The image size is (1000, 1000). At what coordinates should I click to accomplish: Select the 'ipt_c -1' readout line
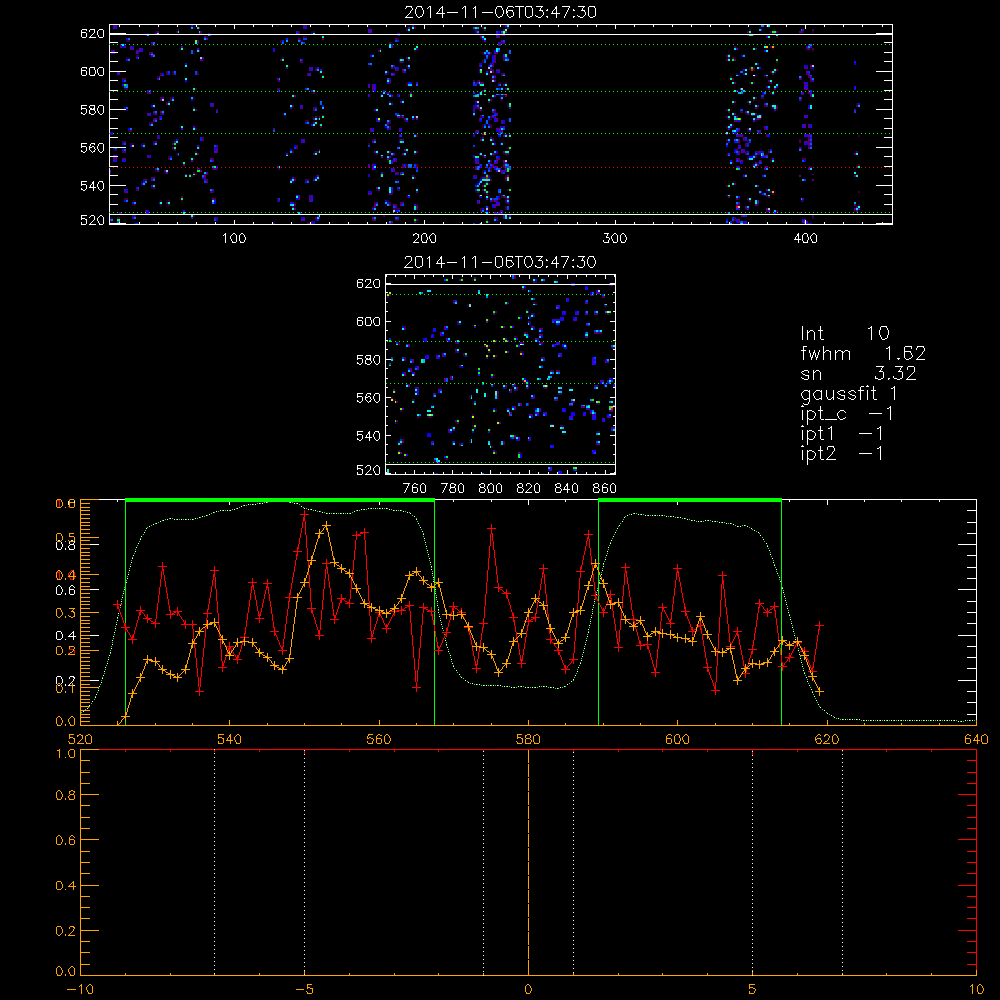[x=848, y=414]
